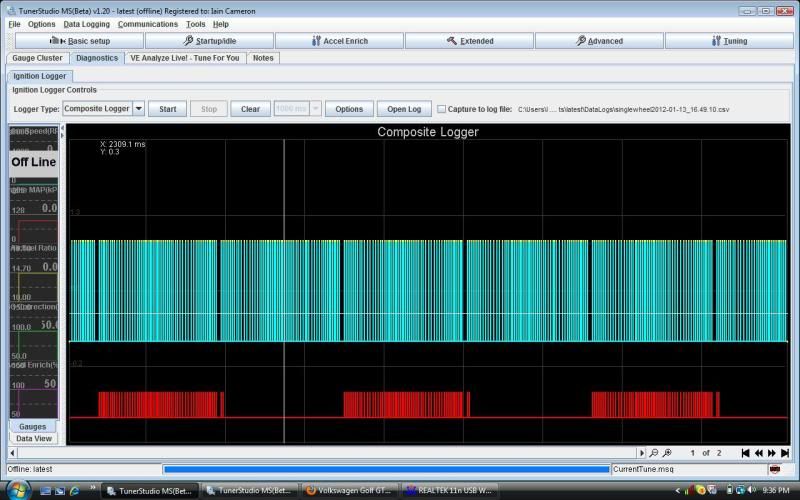Screen dimensions: 800x500
Task: Enable Capture to log file checkbox
Action: (x=441, y=109)
